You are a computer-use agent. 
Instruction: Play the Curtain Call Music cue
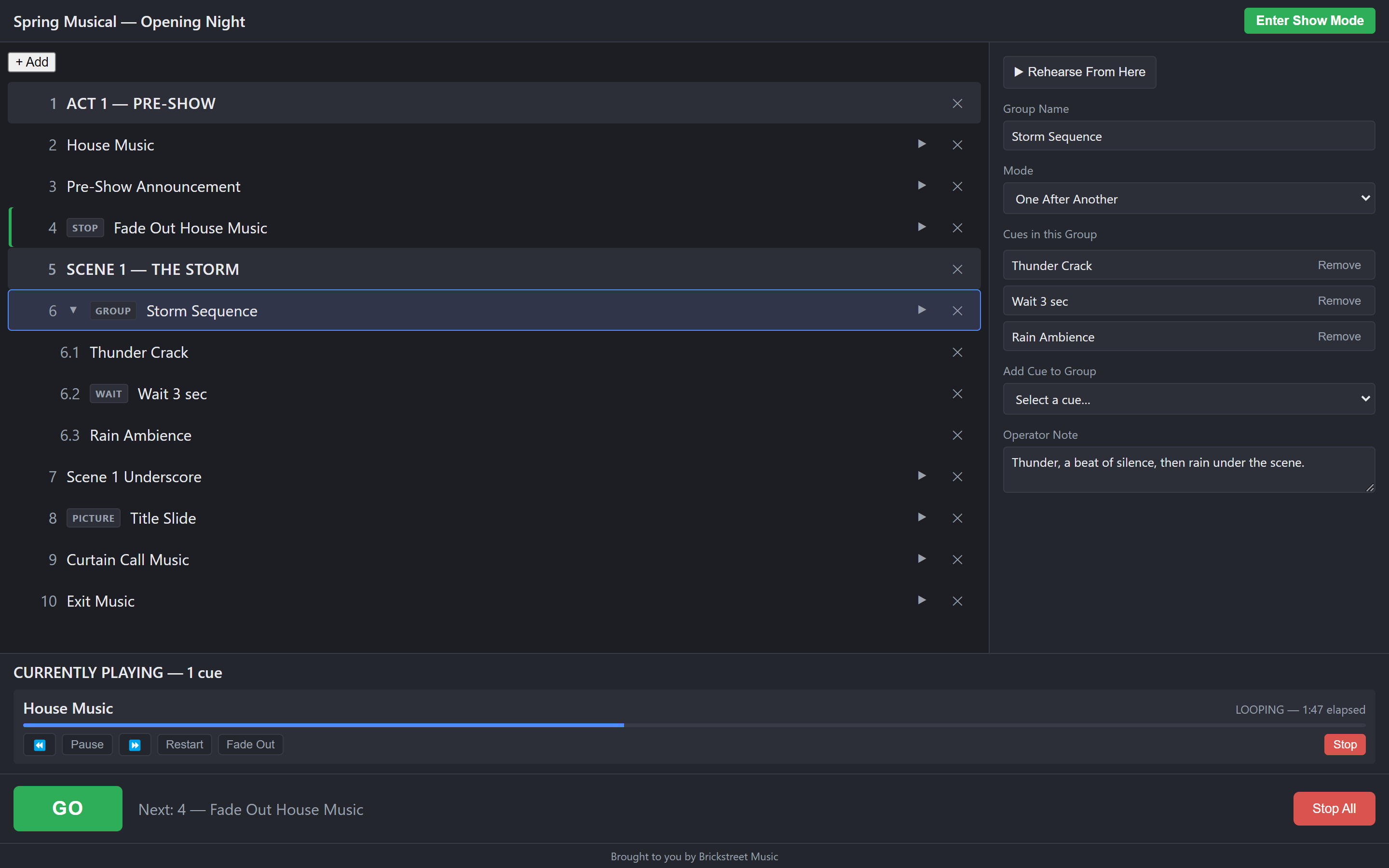click(921, 558)
